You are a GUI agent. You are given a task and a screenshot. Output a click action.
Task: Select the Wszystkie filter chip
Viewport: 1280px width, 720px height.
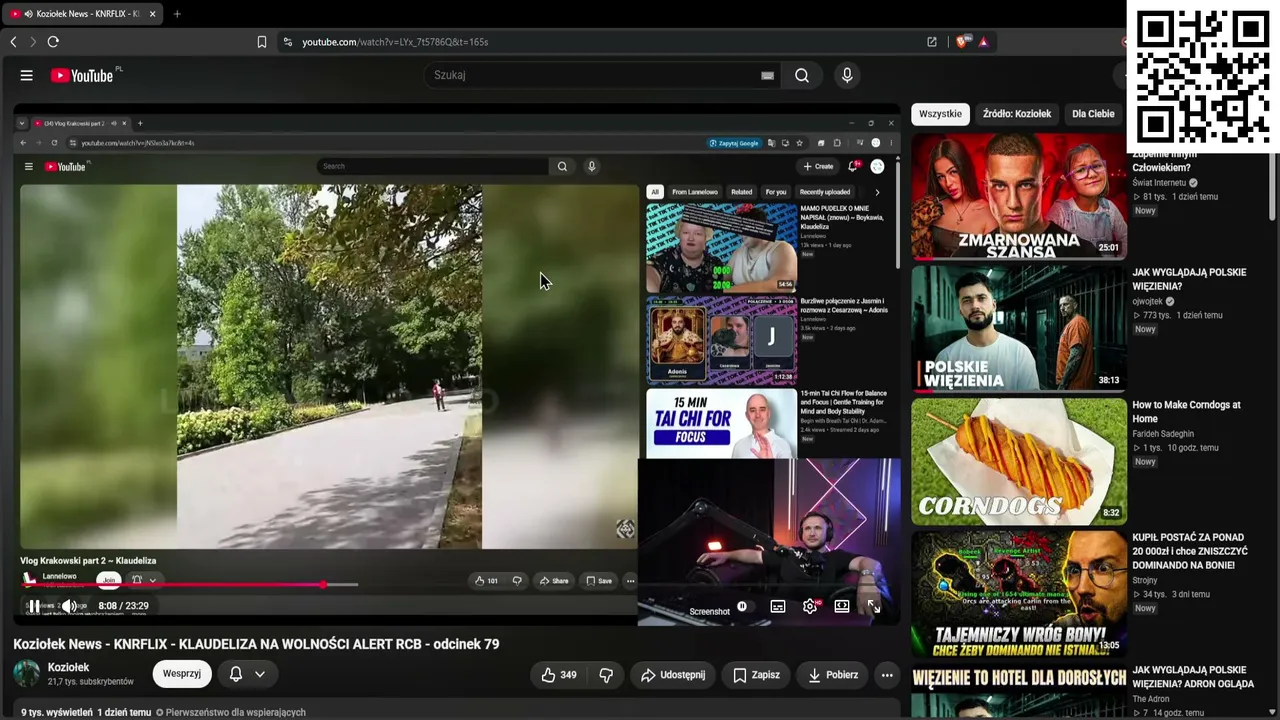pos(940,114)
